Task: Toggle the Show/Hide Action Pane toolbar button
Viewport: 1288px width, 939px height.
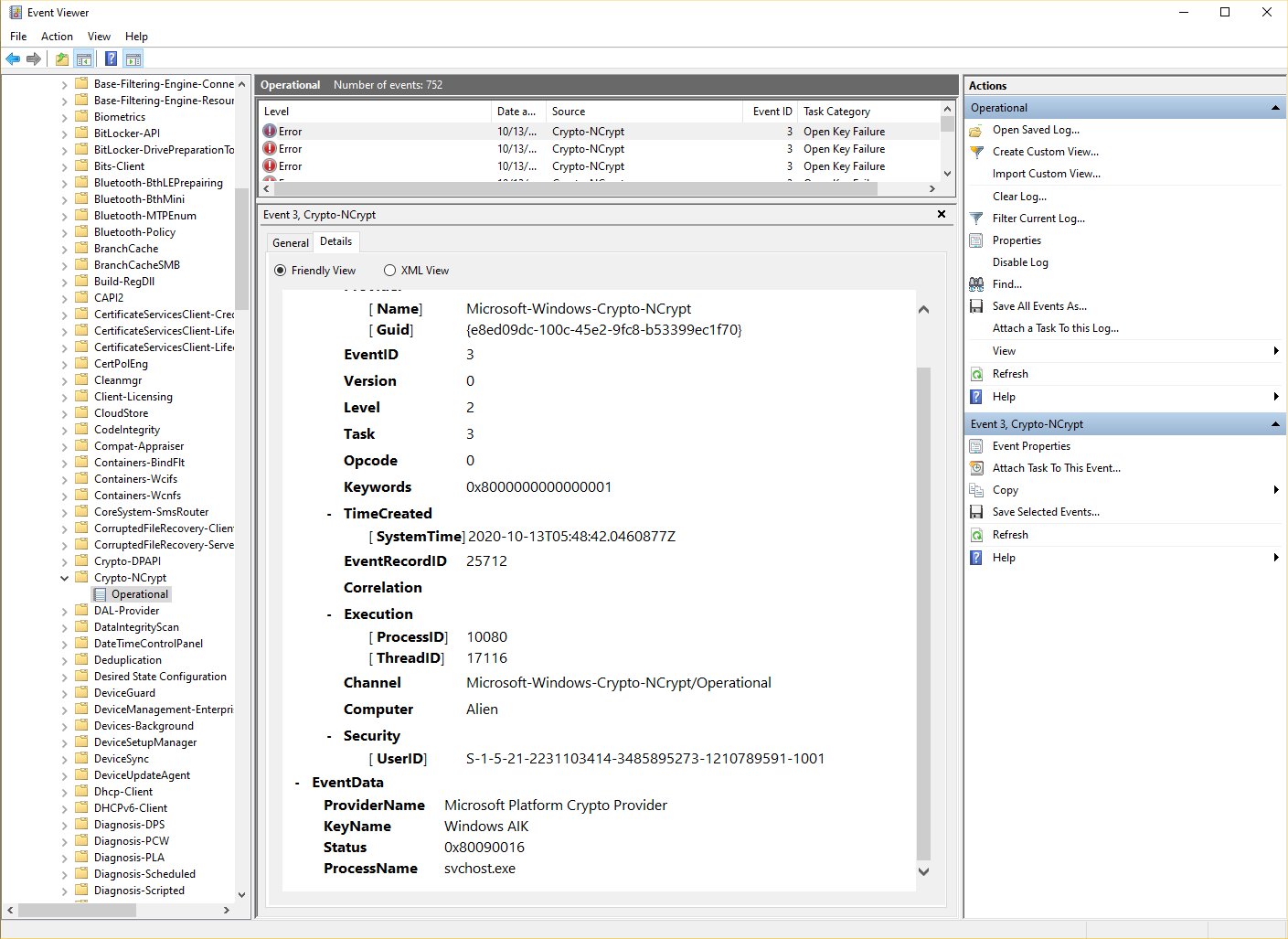Action: [x=133, y=58]
